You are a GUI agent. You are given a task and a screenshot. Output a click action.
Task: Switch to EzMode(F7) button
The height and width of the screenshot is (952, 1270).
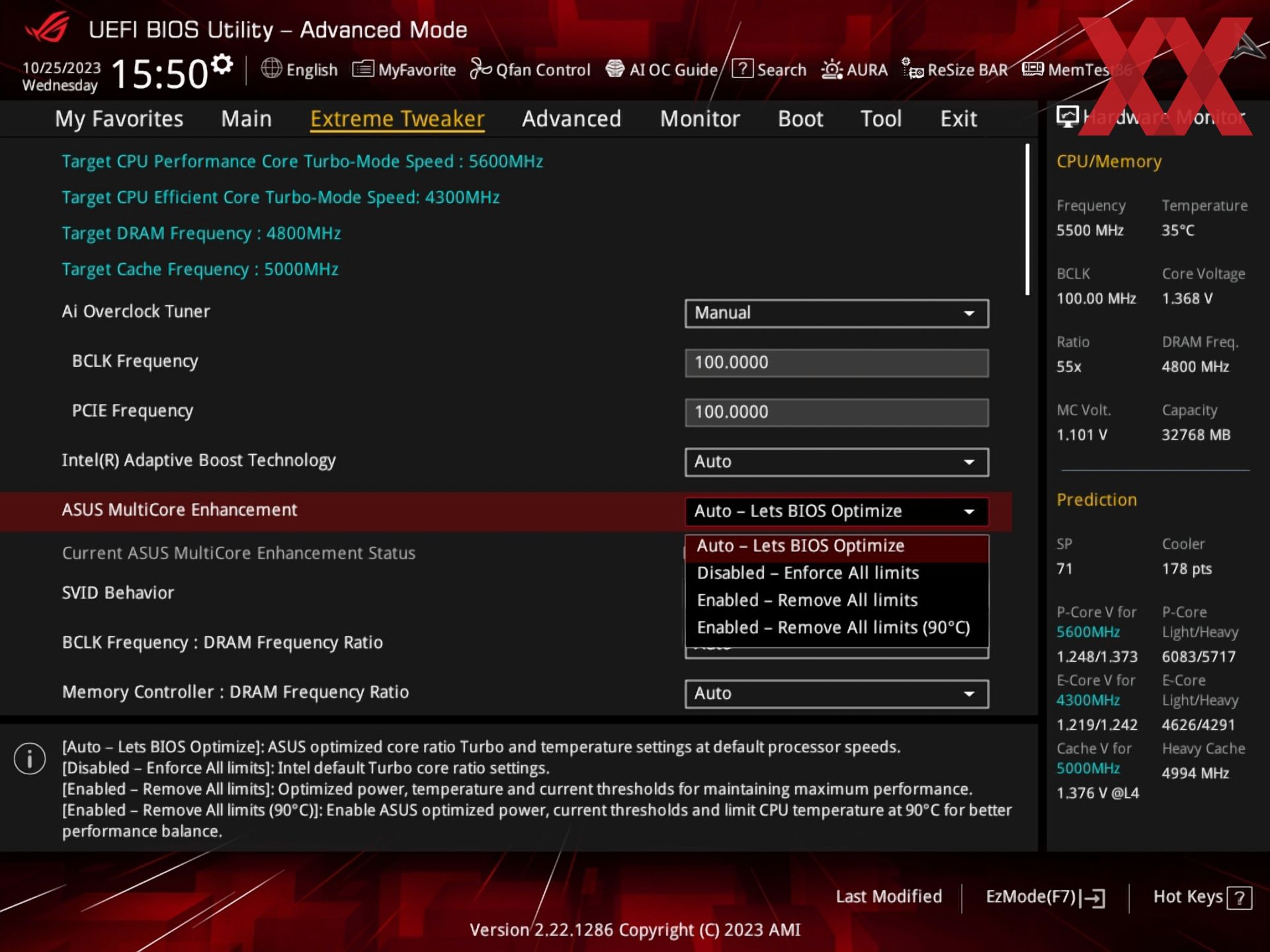click(1045, 897)
